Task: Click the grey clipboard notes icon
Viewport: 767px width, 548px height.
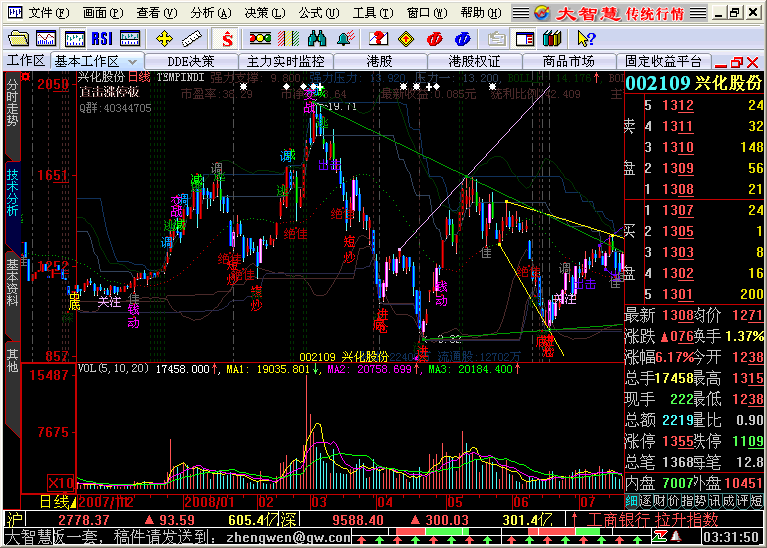Action: [x=496, y=38]
